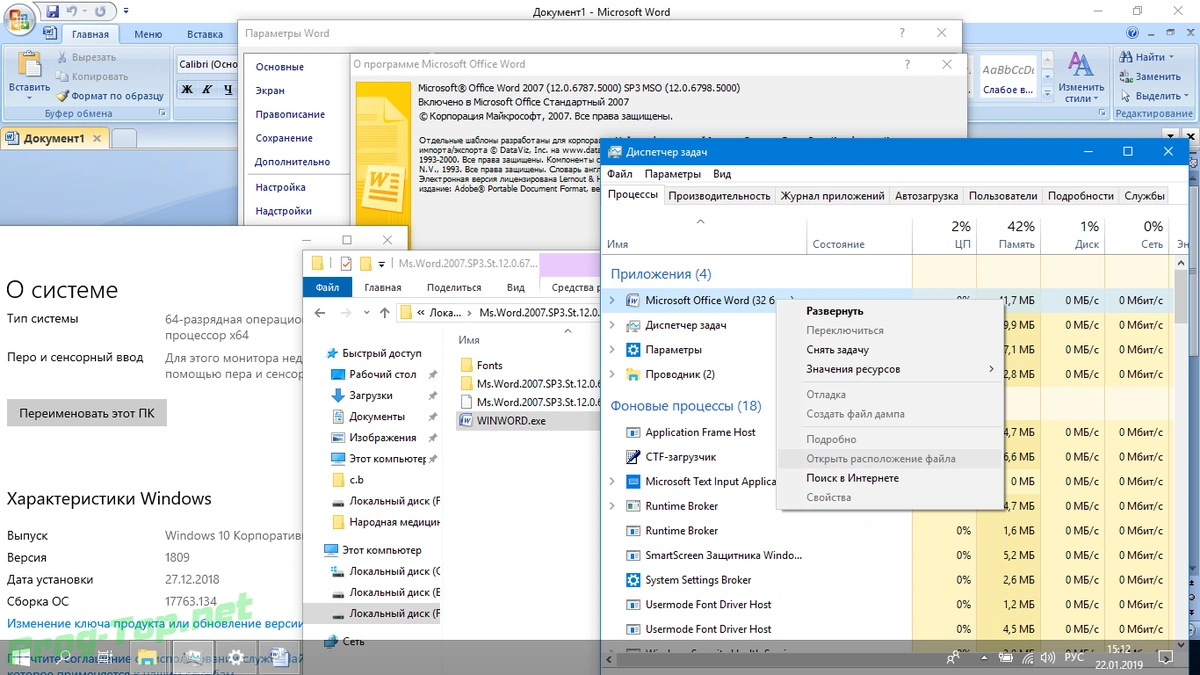Close the Документ1 document tab
The image size is (1200, 675).
pyautogui.click(x=97, y=139)
